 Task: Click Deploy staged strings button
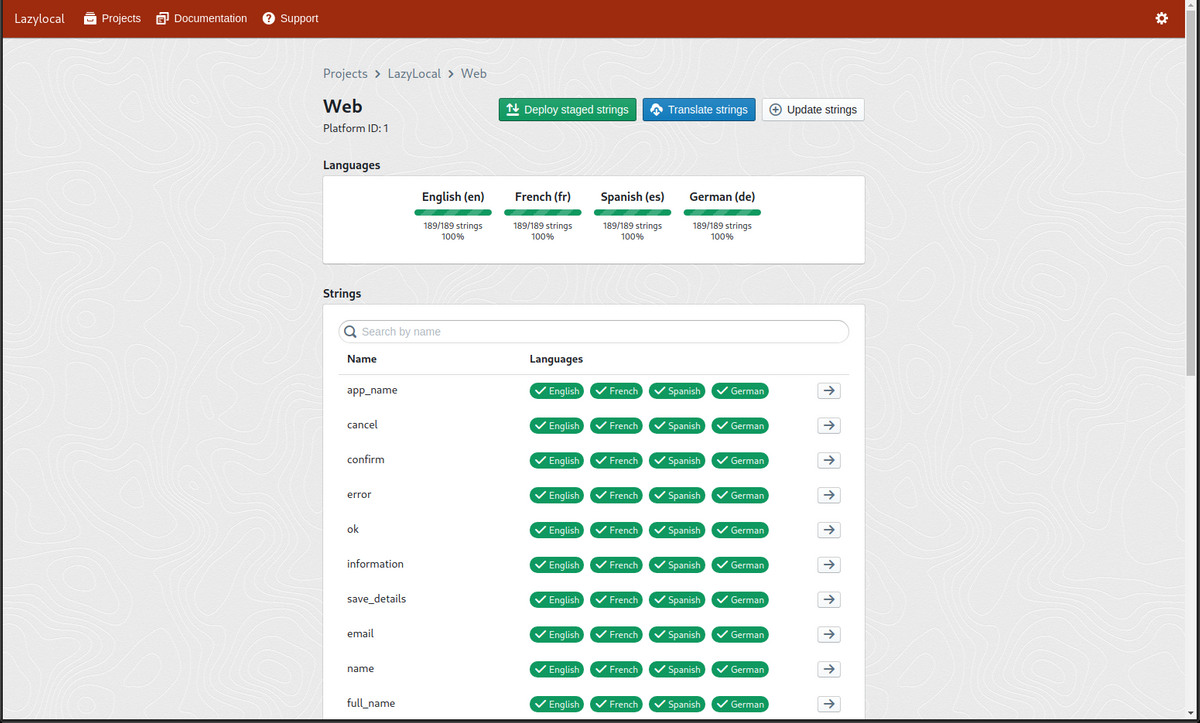click(x=567, y=110)
